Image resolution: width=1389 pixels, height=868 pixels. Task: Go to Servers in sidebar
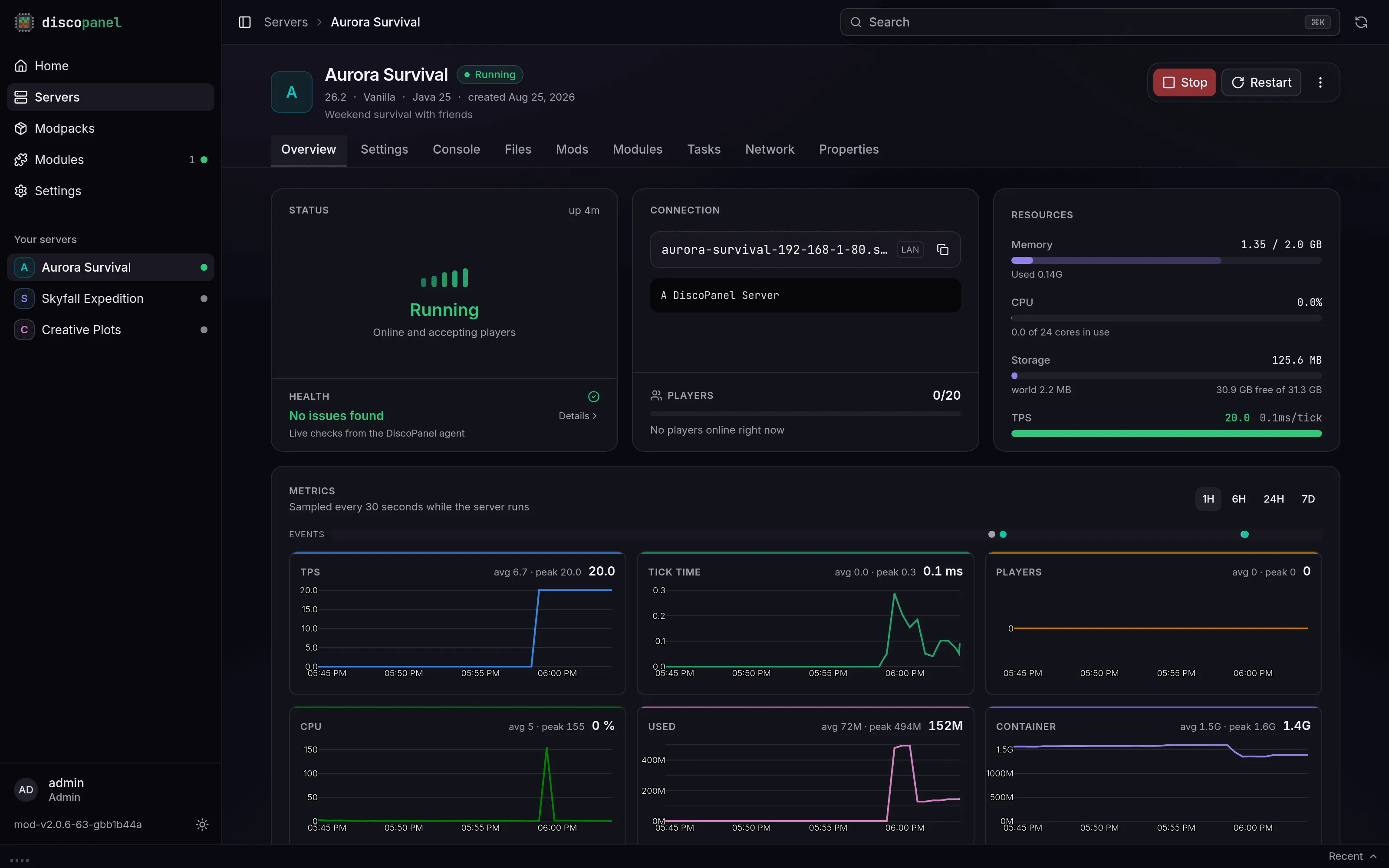coord(110,97)
